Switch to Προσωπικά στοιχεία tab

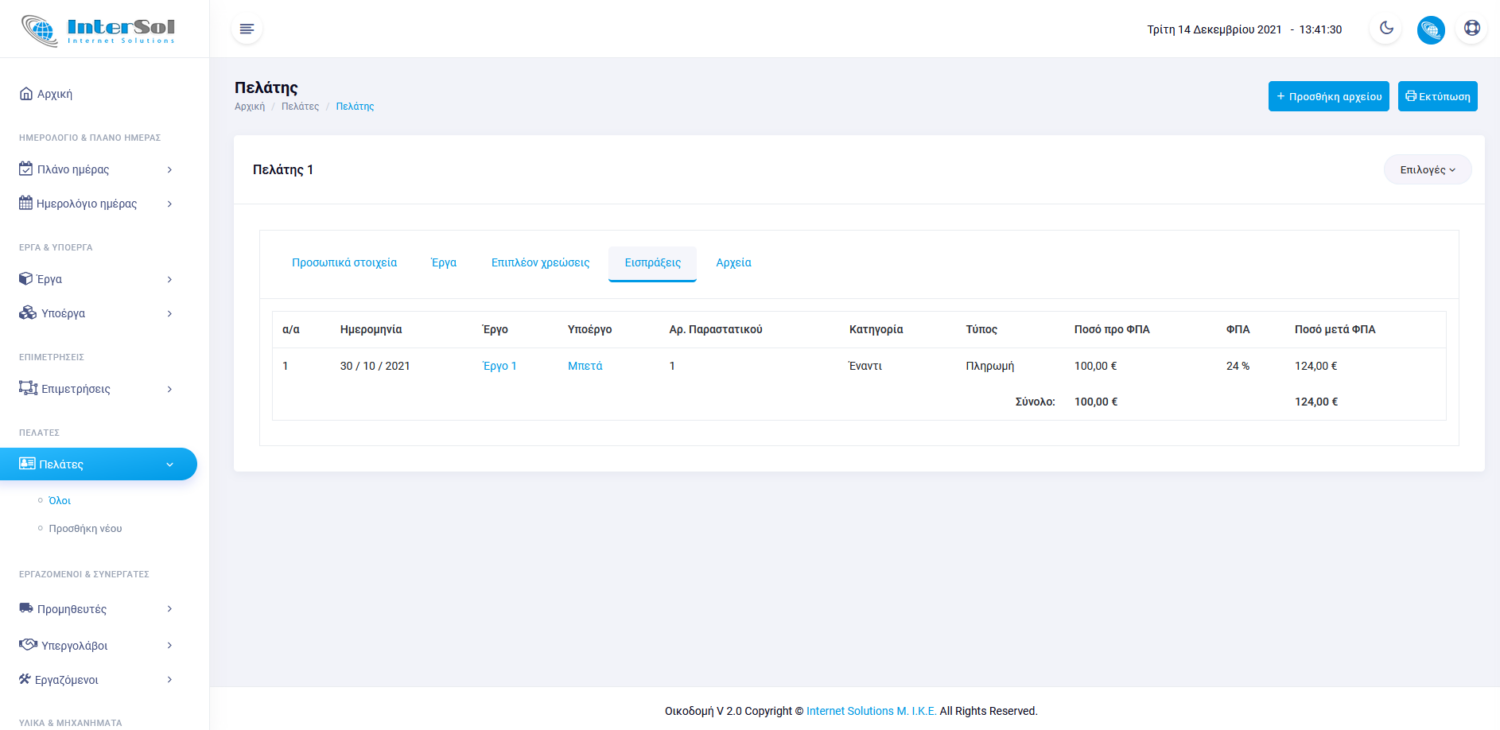[x=344, y=263]
